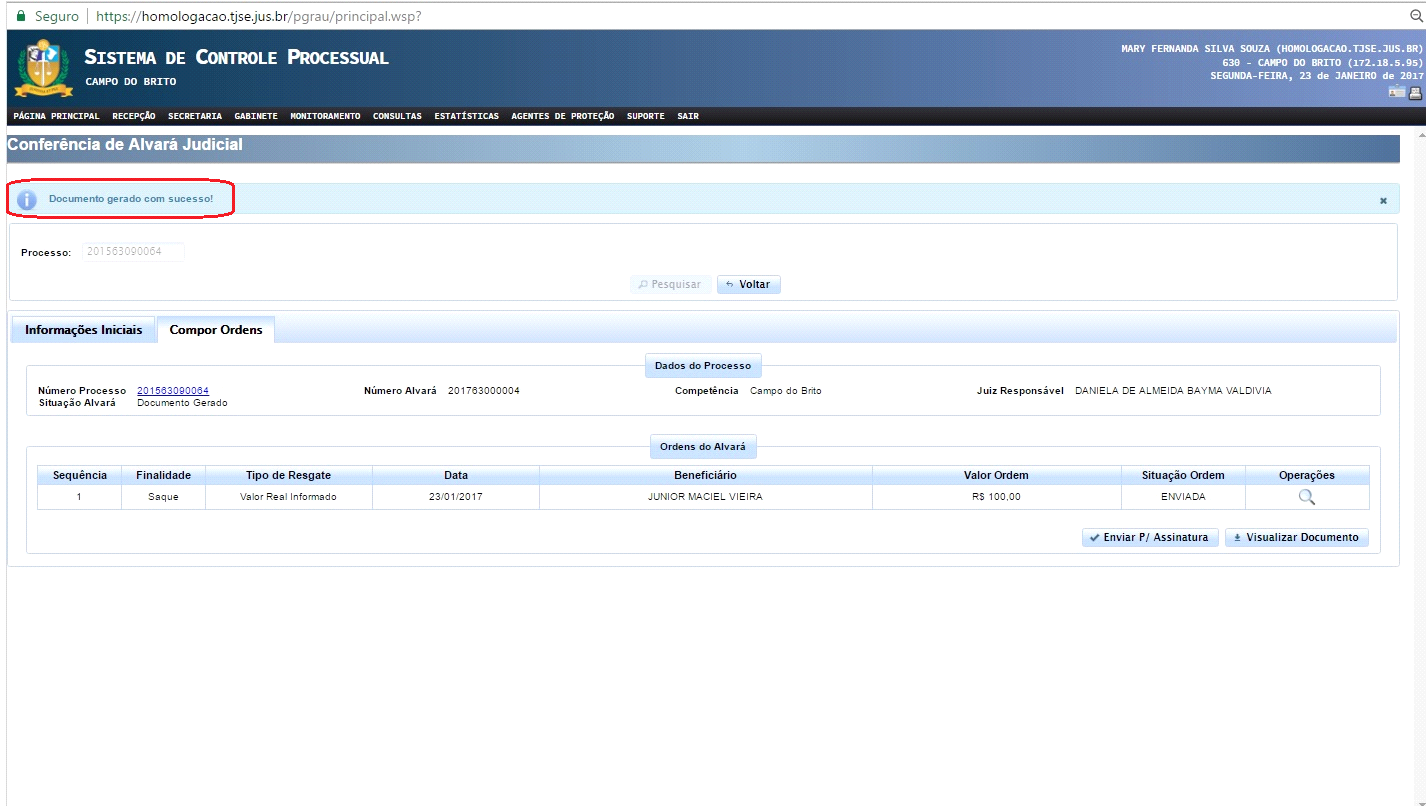Image resolution: width=1426 pixels, height=806 pixels.
Task: Click Sair to log out
Action: (688, 116)
